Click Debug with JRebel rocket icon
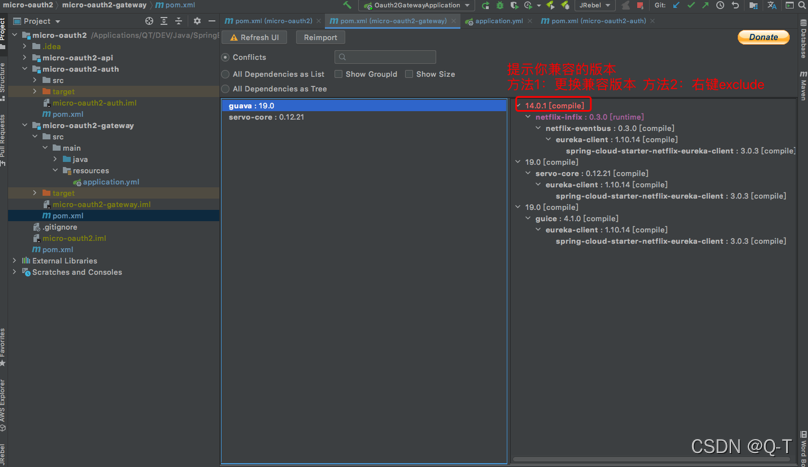Screen dimensions: 808x467 tap(565, 5)
